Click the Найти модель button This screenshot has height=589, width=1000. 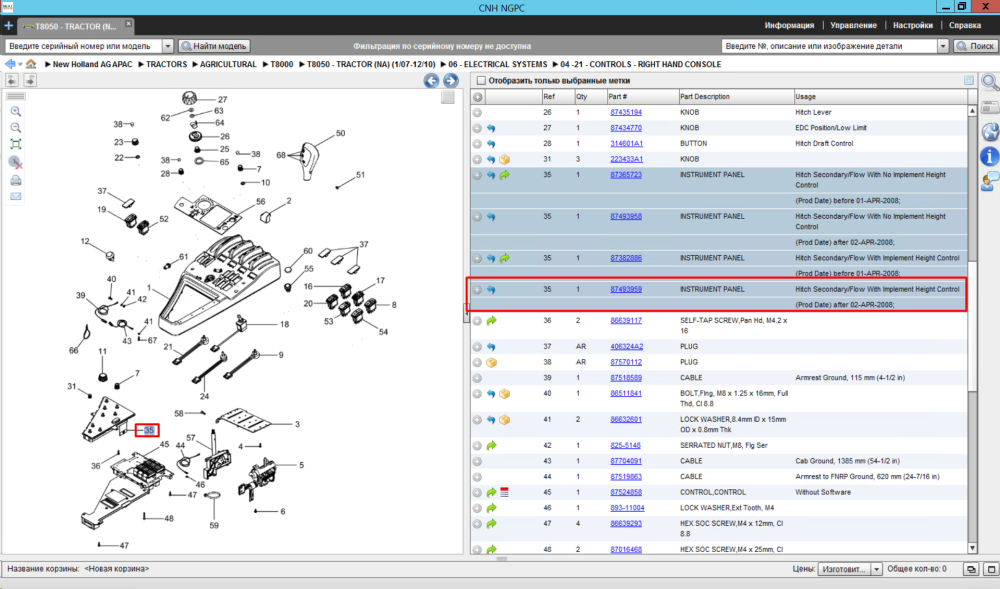coord(214,46)
